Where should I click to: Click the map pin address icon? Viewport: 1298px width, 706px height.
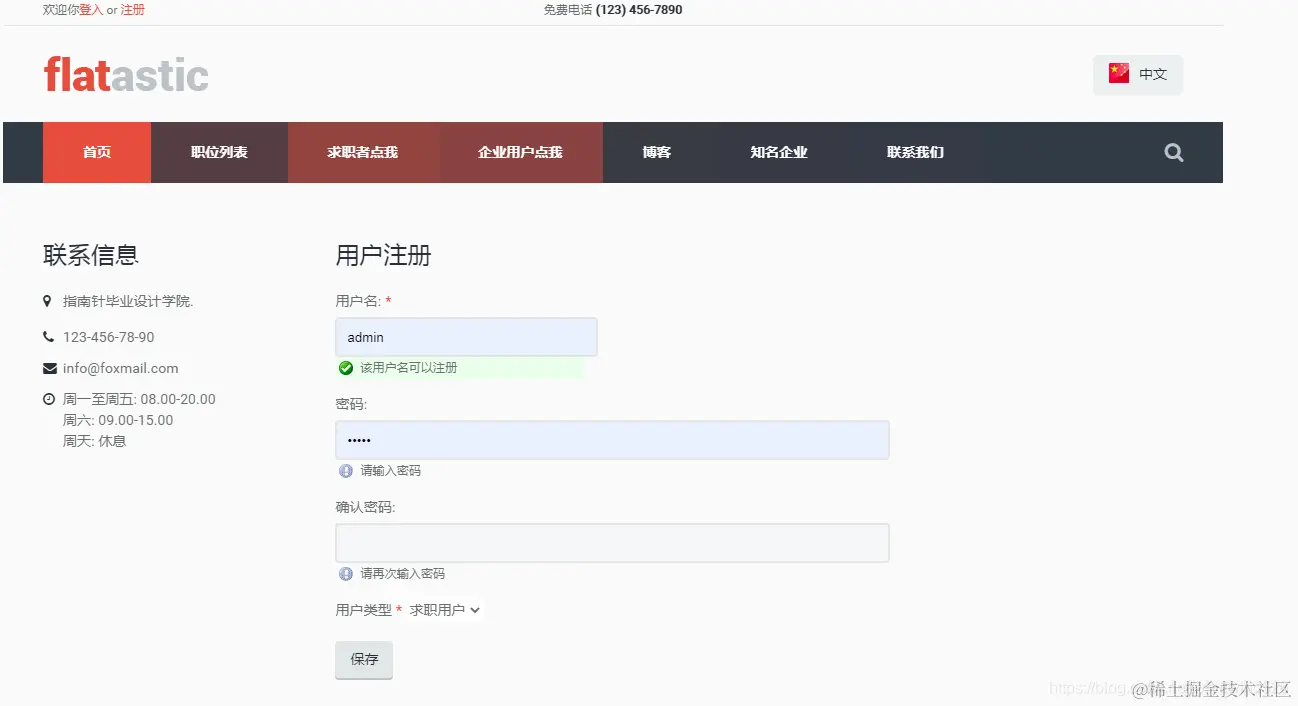[47, 301]
